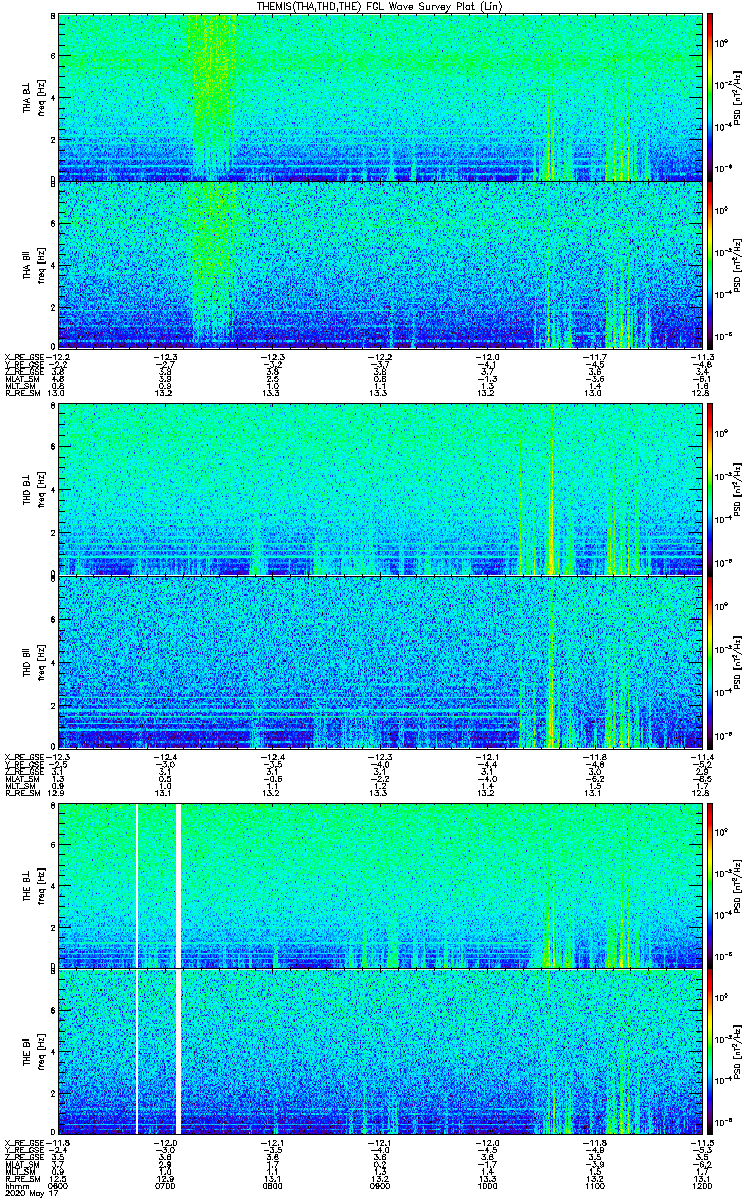Click the PSD color bar beside THD B∥ panel
750x1200 pixels.
tap(710, 661)
